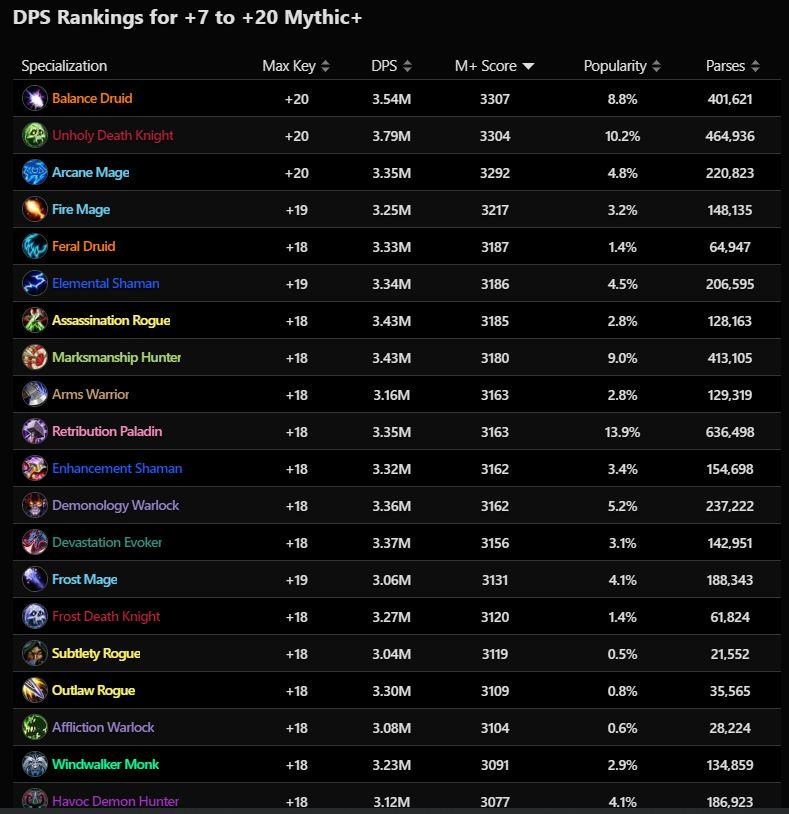This screenshot has height=814, width=789.
Task: Open the Devastation Evoker link
Action: coord(107,542)
